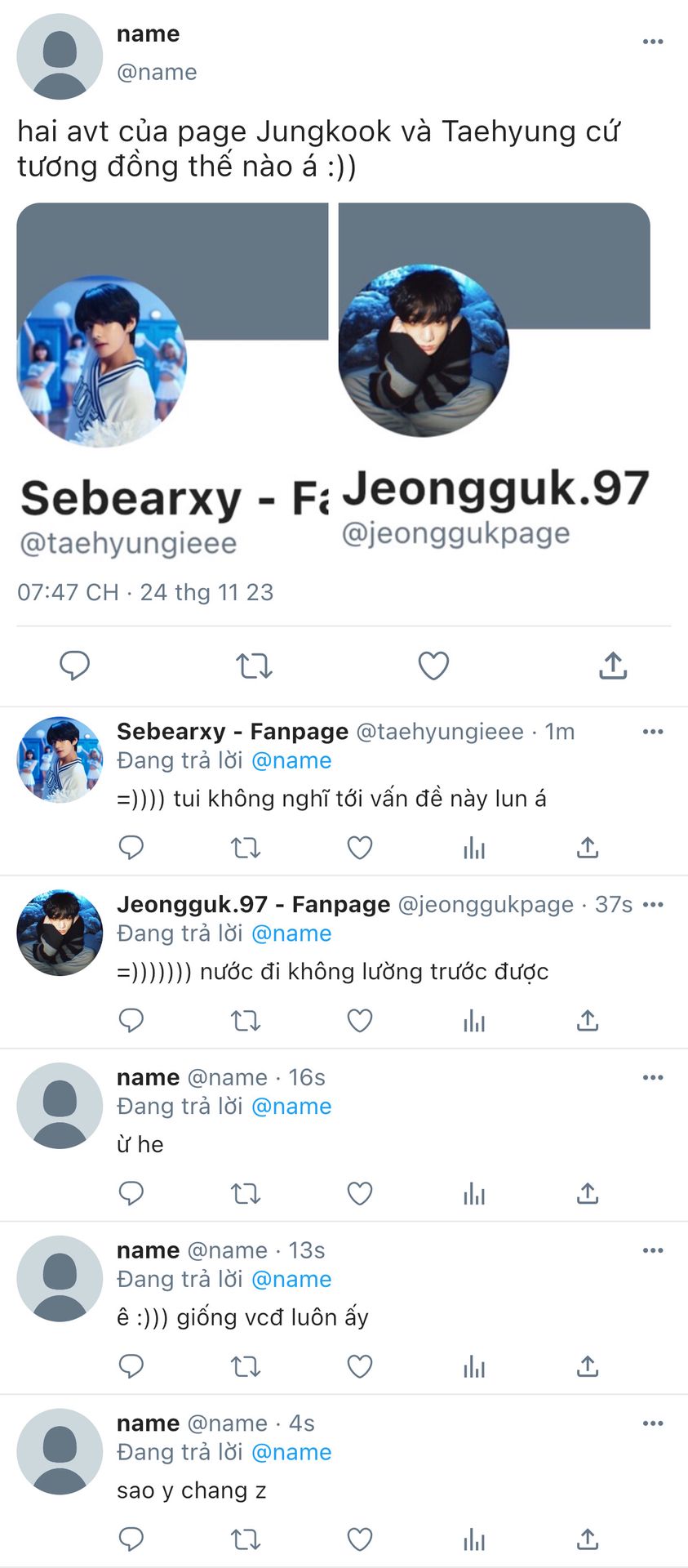Viewport: 688px width, 1568px height.
Task: Retweet the main post by name
Action: 254,666
